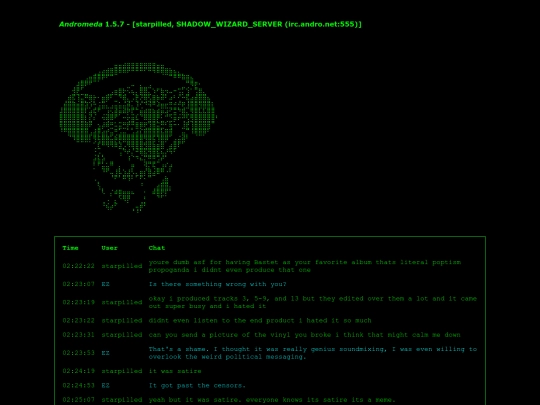Select timestamp 02:23:07
540x405 pixels.
click(x=79, y=284)
